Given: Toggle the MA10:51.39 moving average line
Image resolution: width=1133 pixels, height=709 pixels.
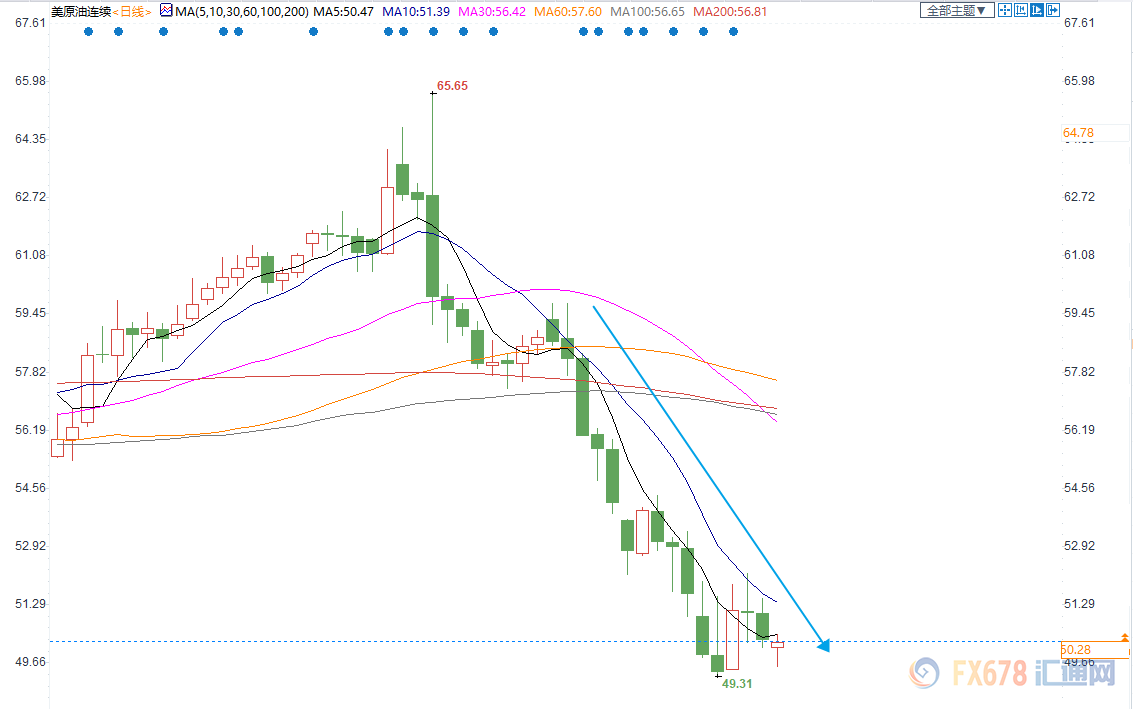Looking at the screenshot, I should tap(419, 11).
